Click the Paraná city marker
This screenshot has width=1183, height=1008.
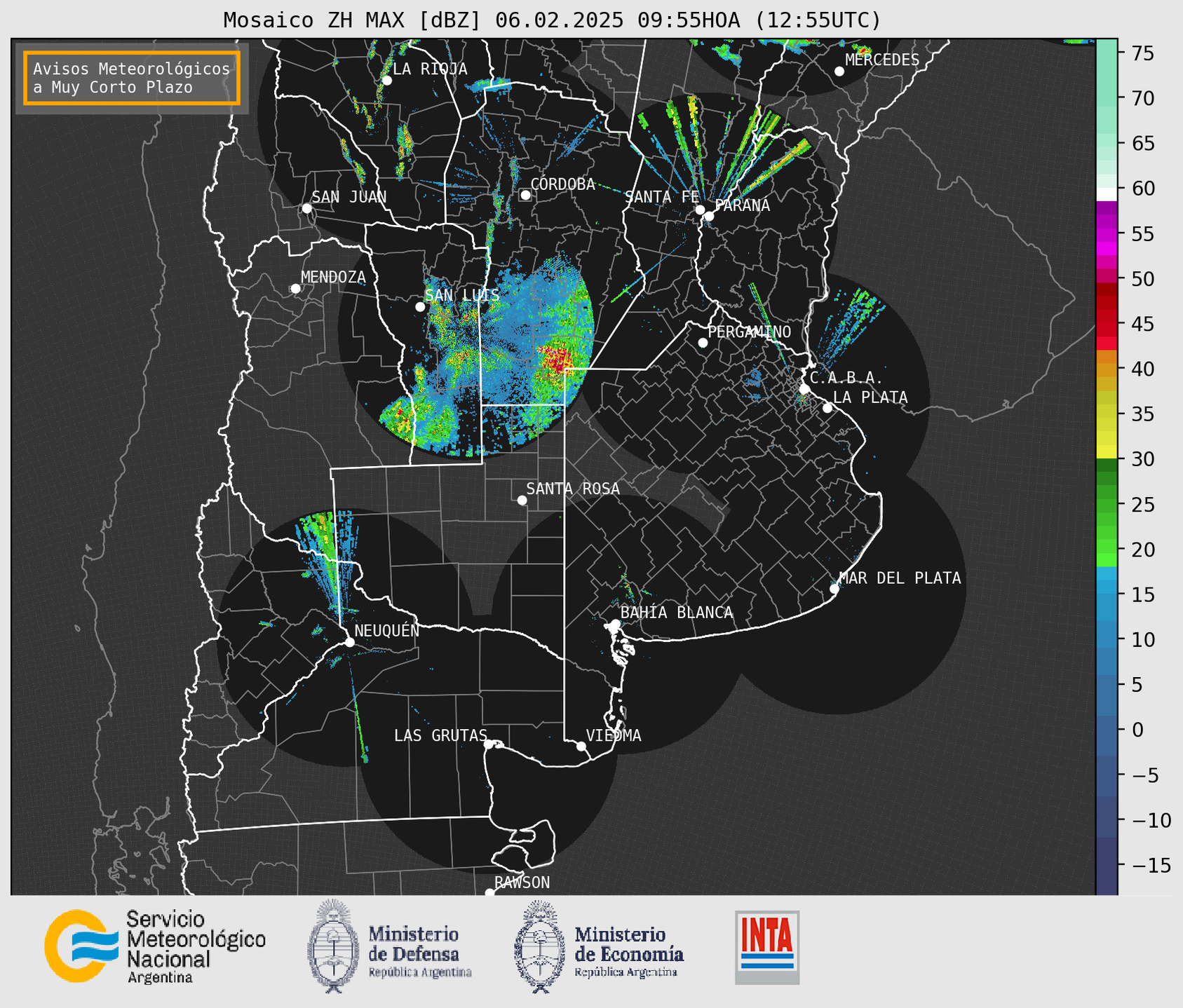[x=709, y=216]
